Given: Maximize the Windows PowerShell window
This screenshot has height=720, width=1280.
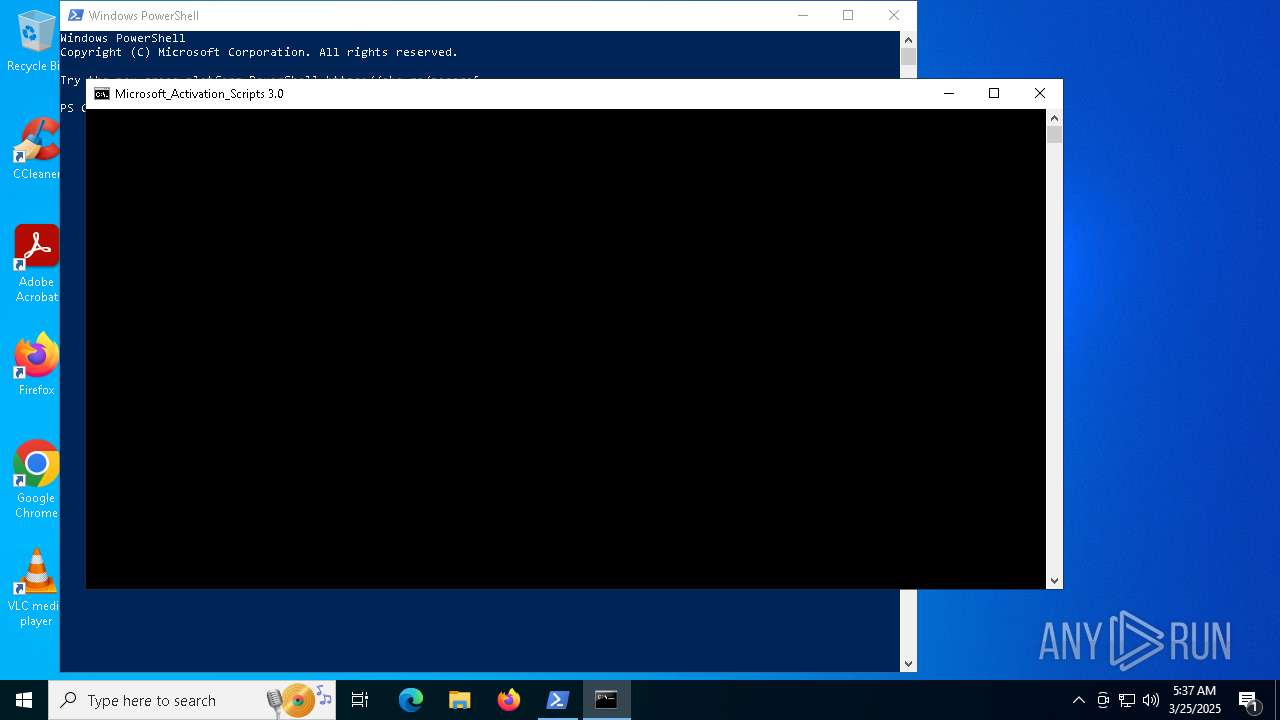Looking at the screenshot, I should [848, 15].
